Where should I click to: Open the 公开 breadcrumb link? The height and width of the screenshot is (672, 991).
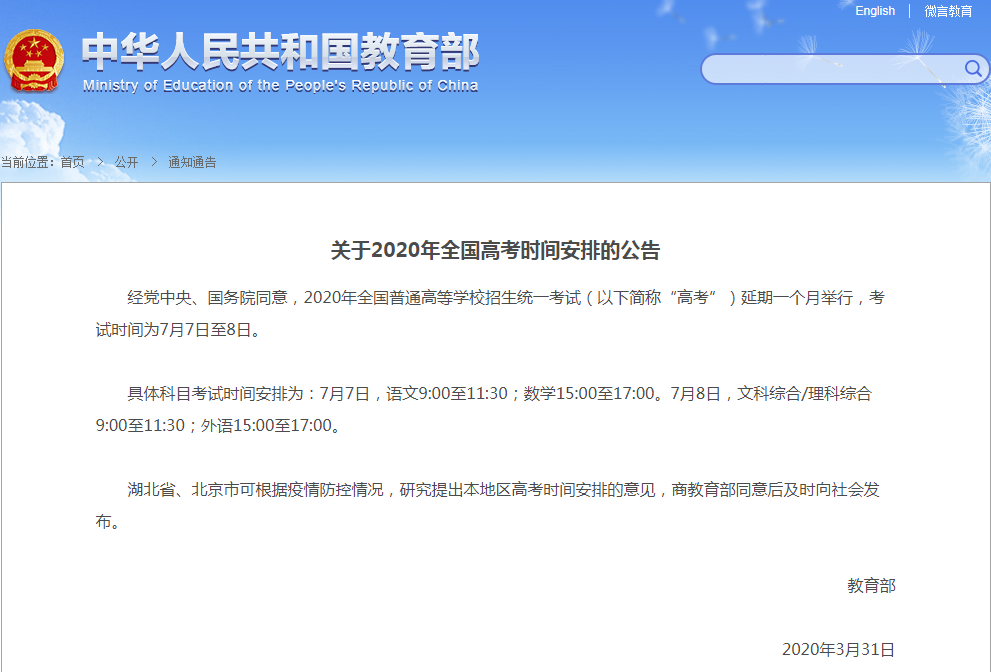(x=127, y=161)
